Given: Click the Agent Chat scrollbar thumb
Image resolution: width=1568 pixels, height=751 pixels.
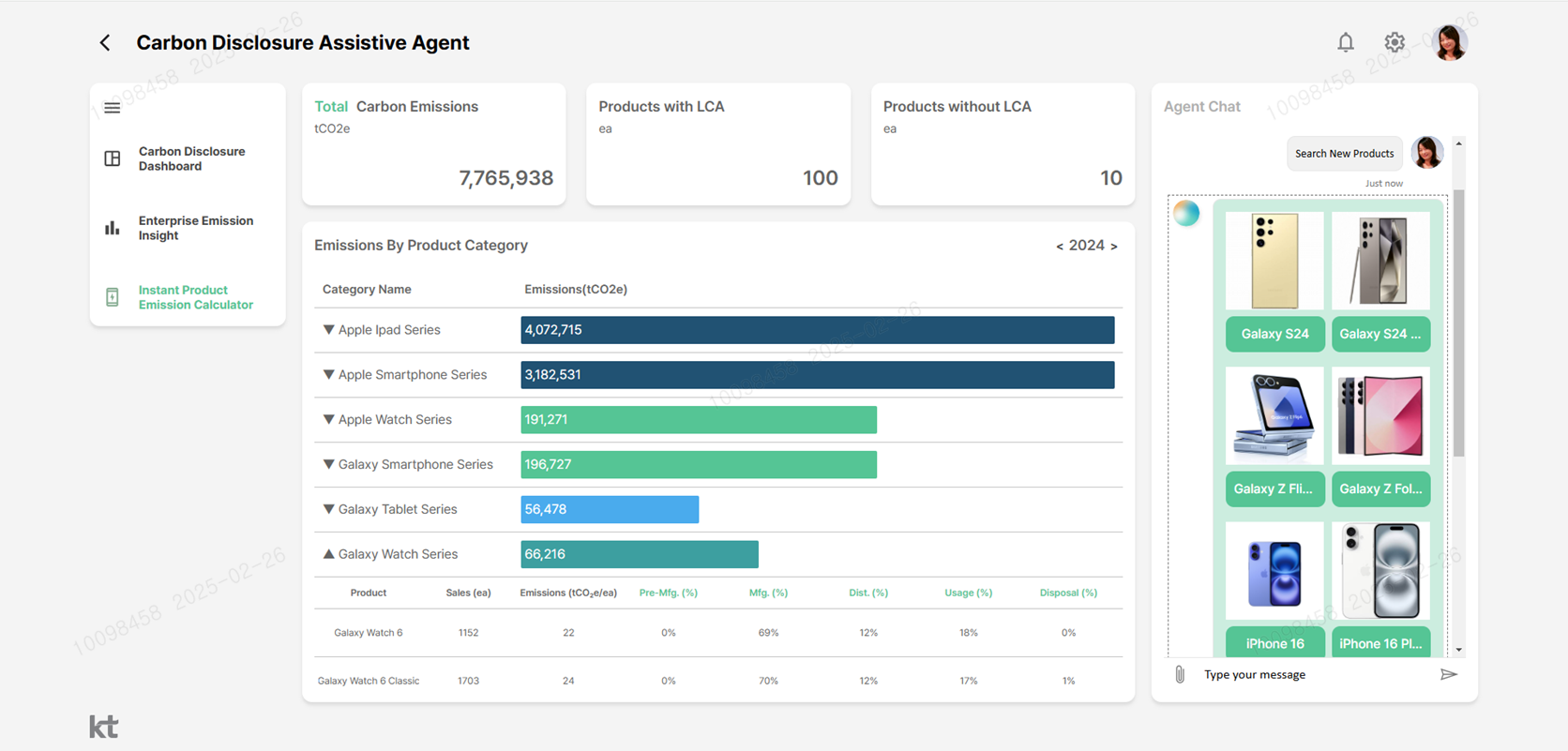Looking at the screenshot, I should point(1458,323).
